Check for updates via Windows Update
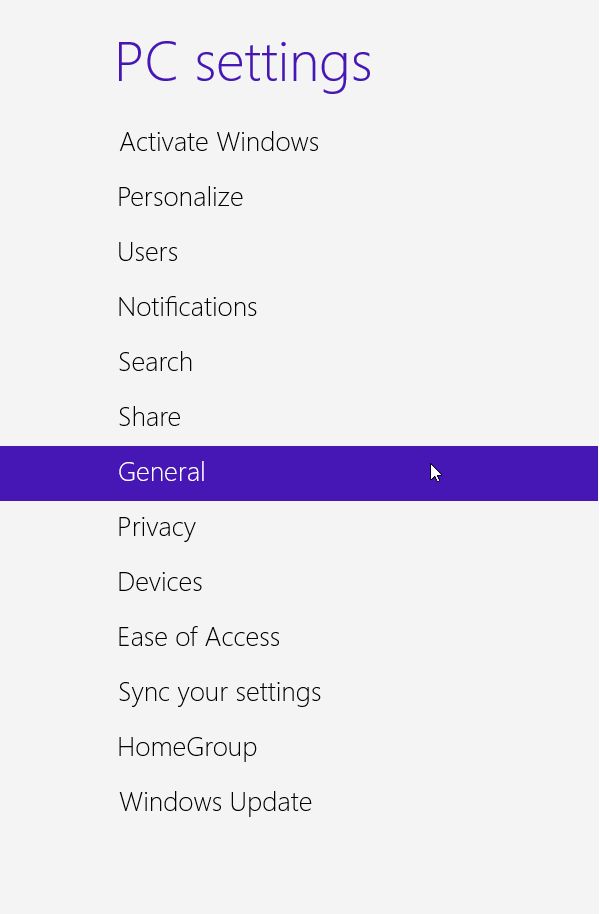Viewport: 600px width, 914px height. [214, 803]
